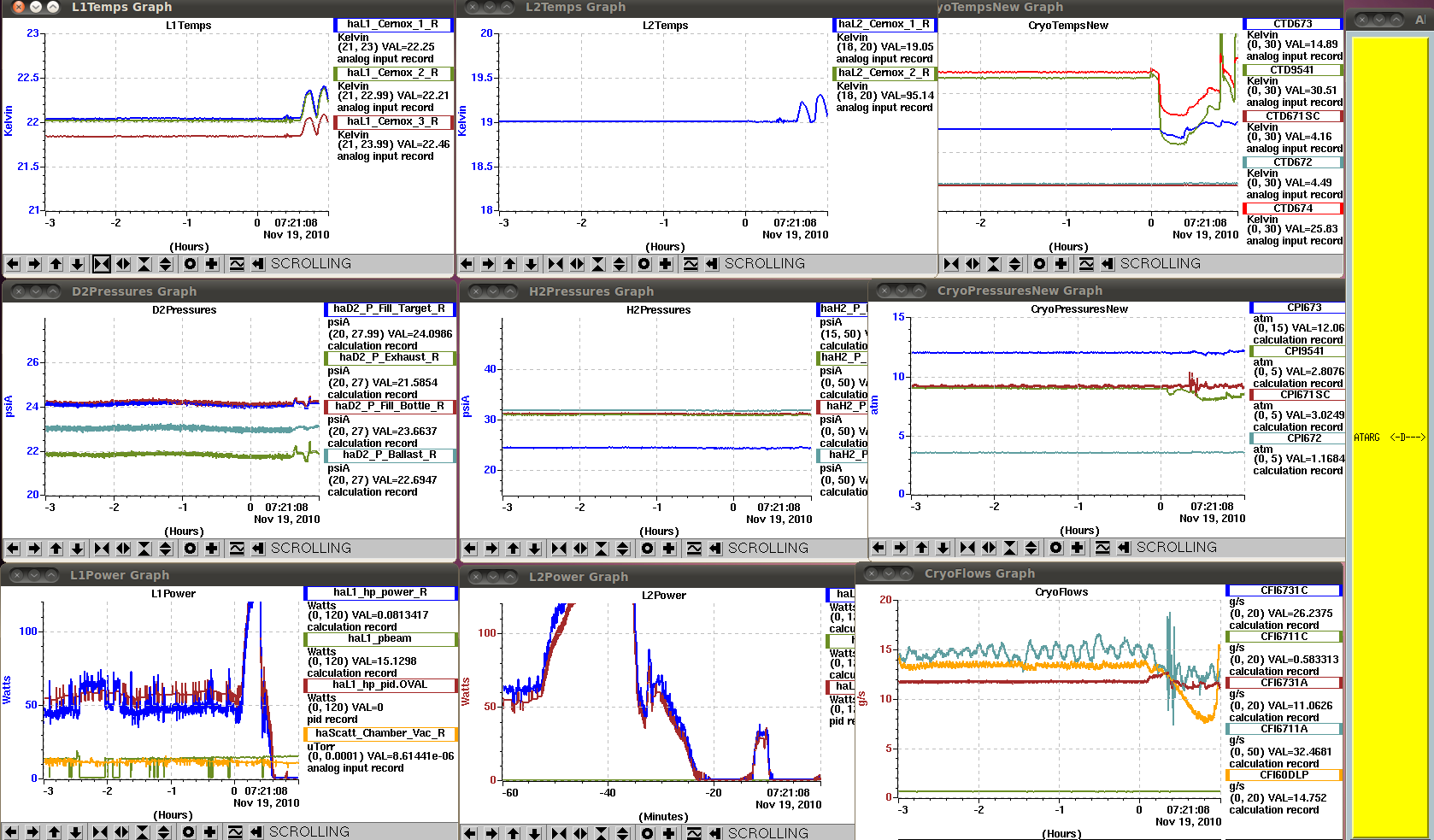The image size is (1434, 840).
Task: Select the CTD674 legend in CryoTempsNew
Action: tap(1292, 209)
